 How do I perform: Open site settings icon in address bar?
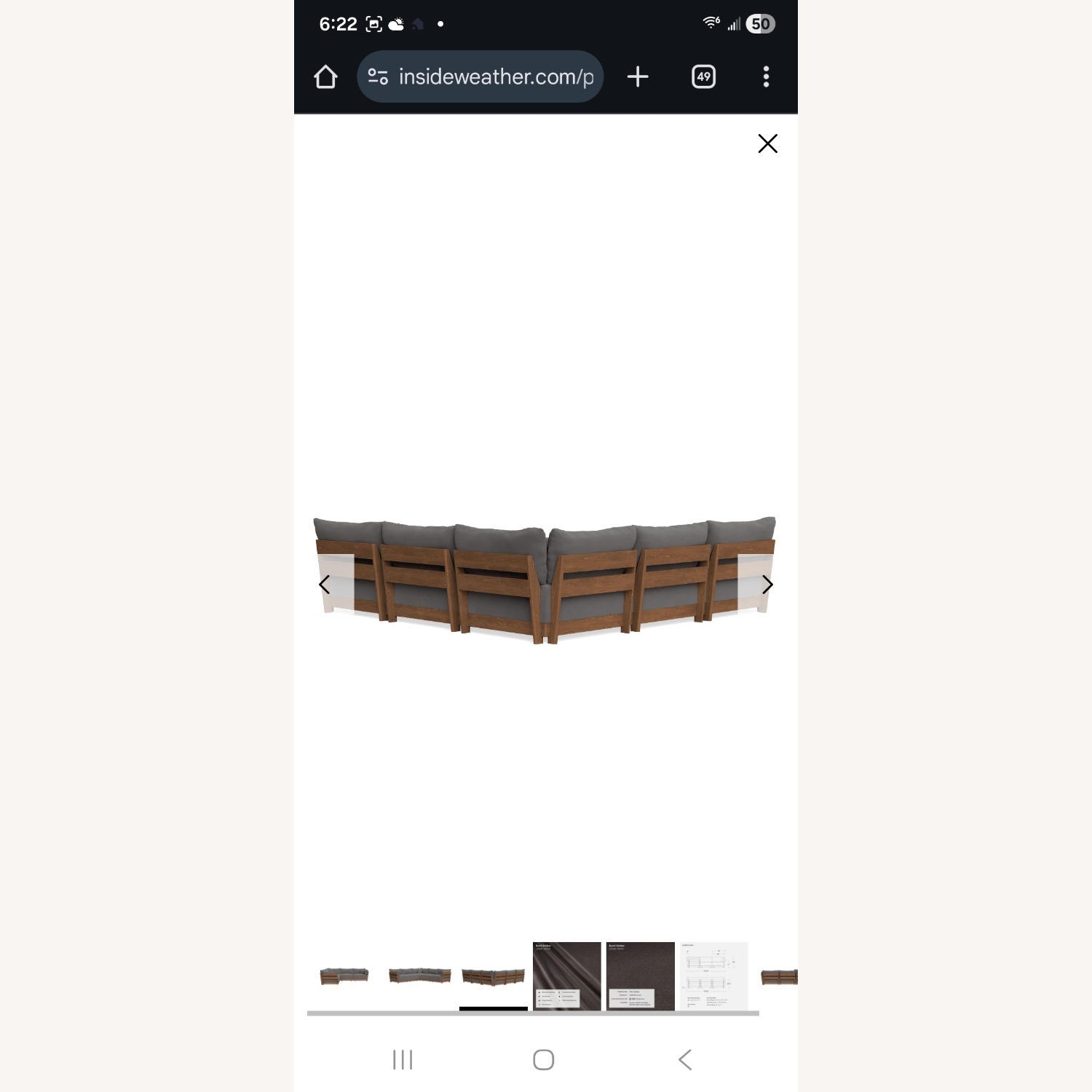tap(378, 76)
